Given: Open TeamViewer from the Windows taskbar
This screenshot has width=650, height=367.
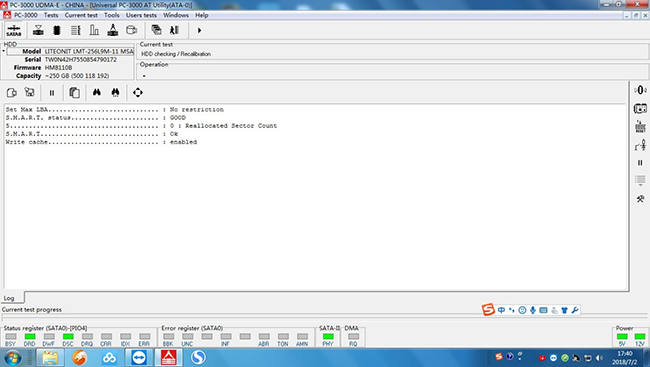Looking at the screenshot, I should click(139, 357).
